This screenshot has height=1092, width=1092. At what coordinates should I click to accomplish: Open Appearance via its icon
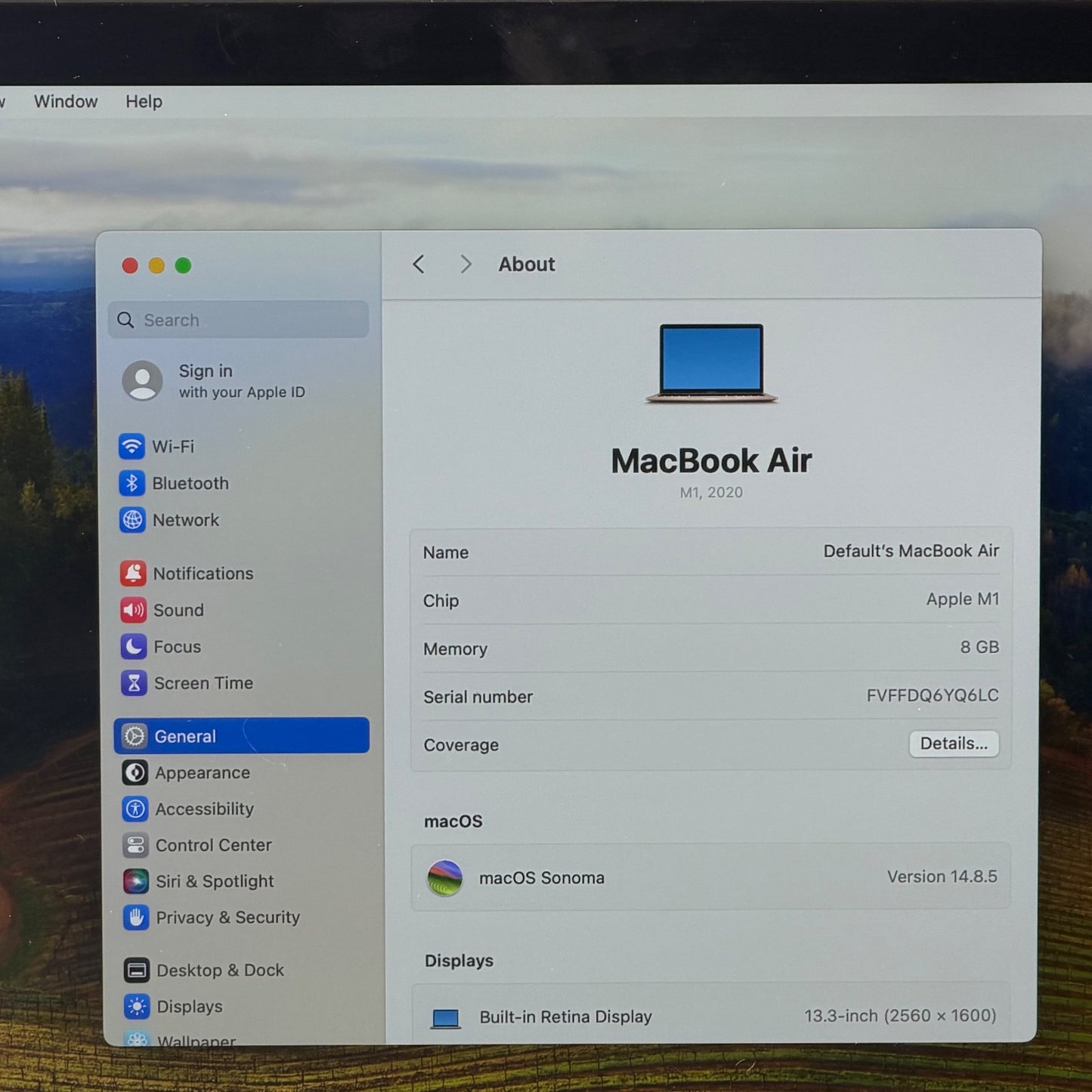(x=135, y=772)
